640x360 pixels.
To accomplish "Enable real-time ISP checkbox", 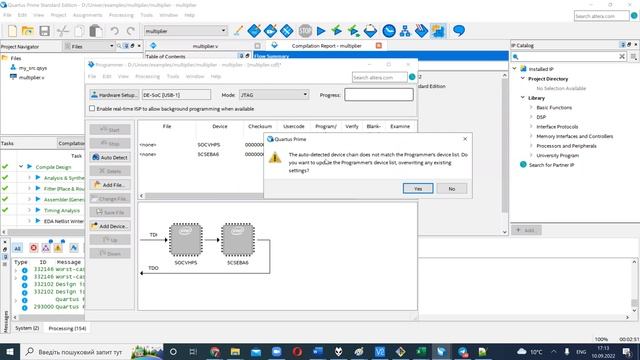I will point(92,109).
